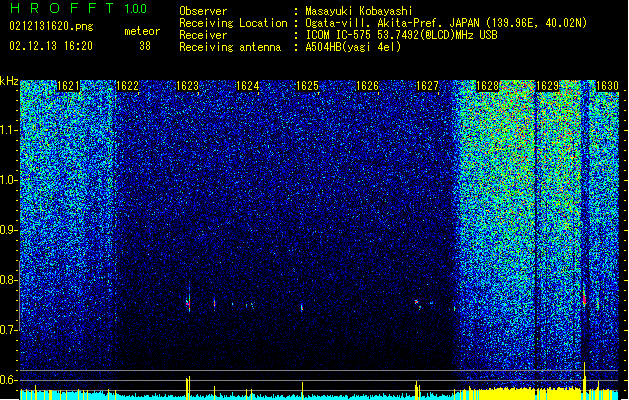Click observer name Masayuki Kobayashi
The height and width of the screenshot is (400, 629).
pyautogui.click(x=359, y=11)
